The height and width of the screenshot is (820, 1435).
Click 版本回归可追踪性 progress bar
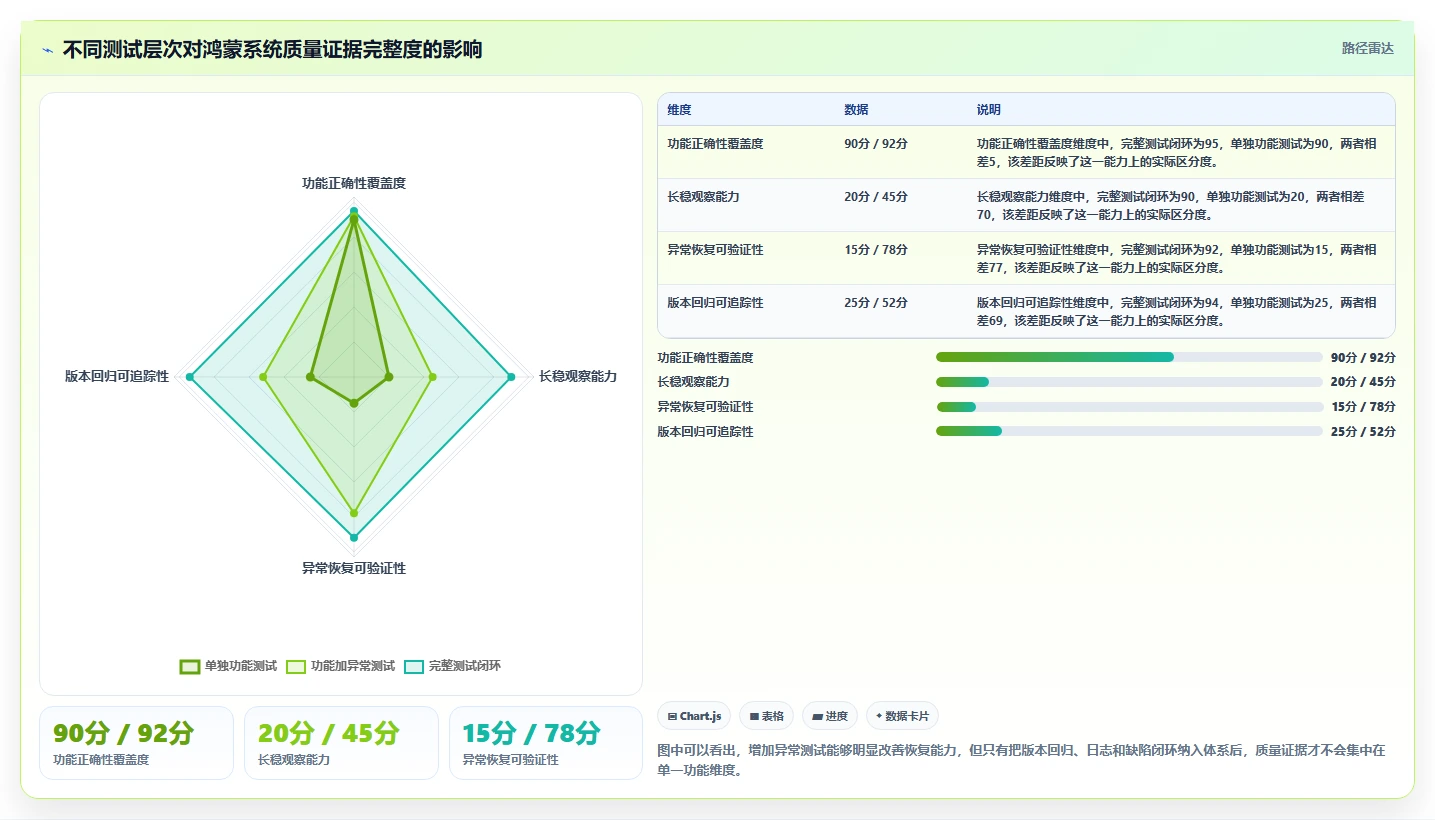point(1129,431)
